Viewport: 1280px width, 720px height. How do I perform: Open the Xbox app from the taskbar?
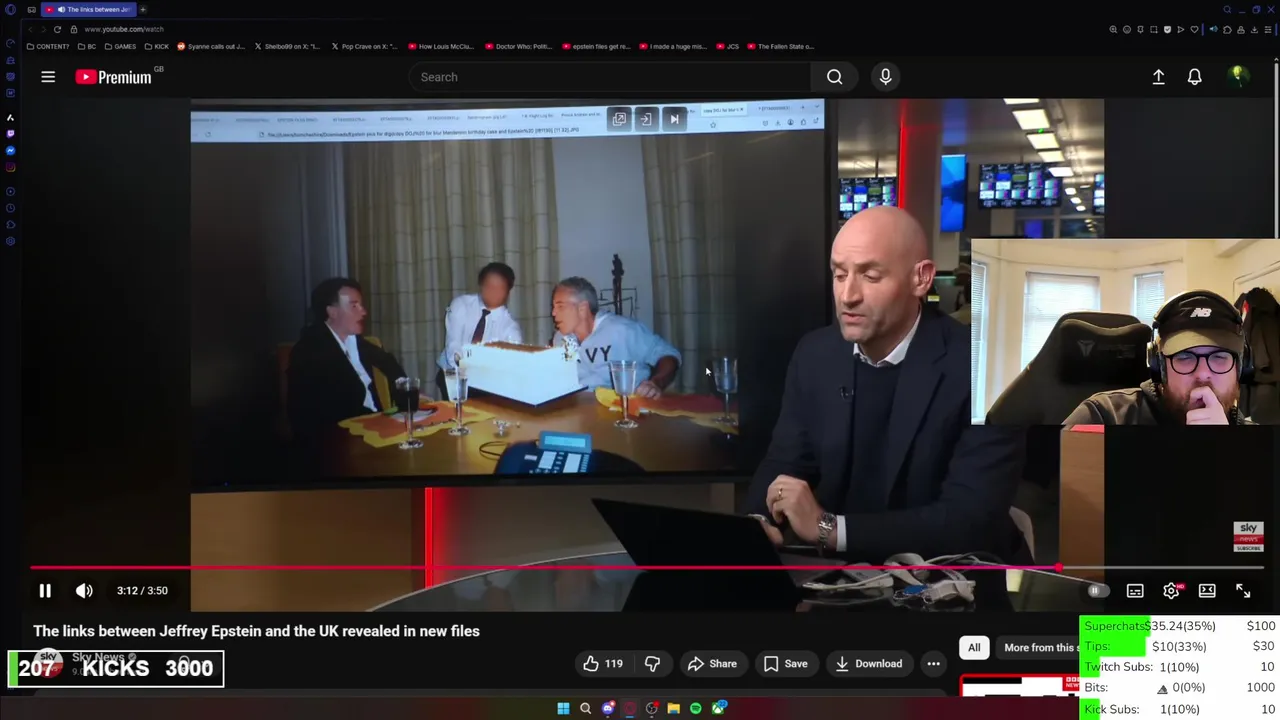[719, 708]
